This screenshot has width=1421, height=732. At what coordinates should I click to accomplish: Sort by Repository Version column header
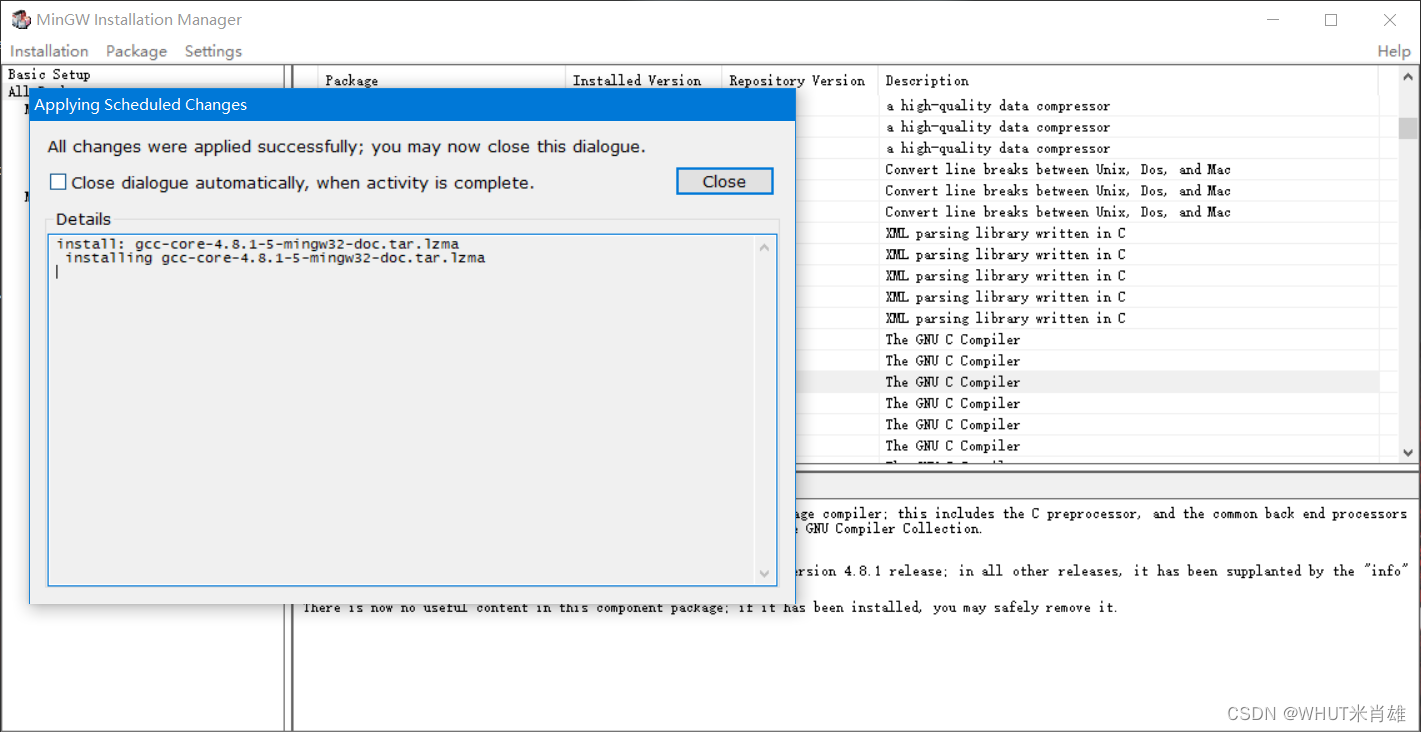pyautogui.click(x=799, y=80)
